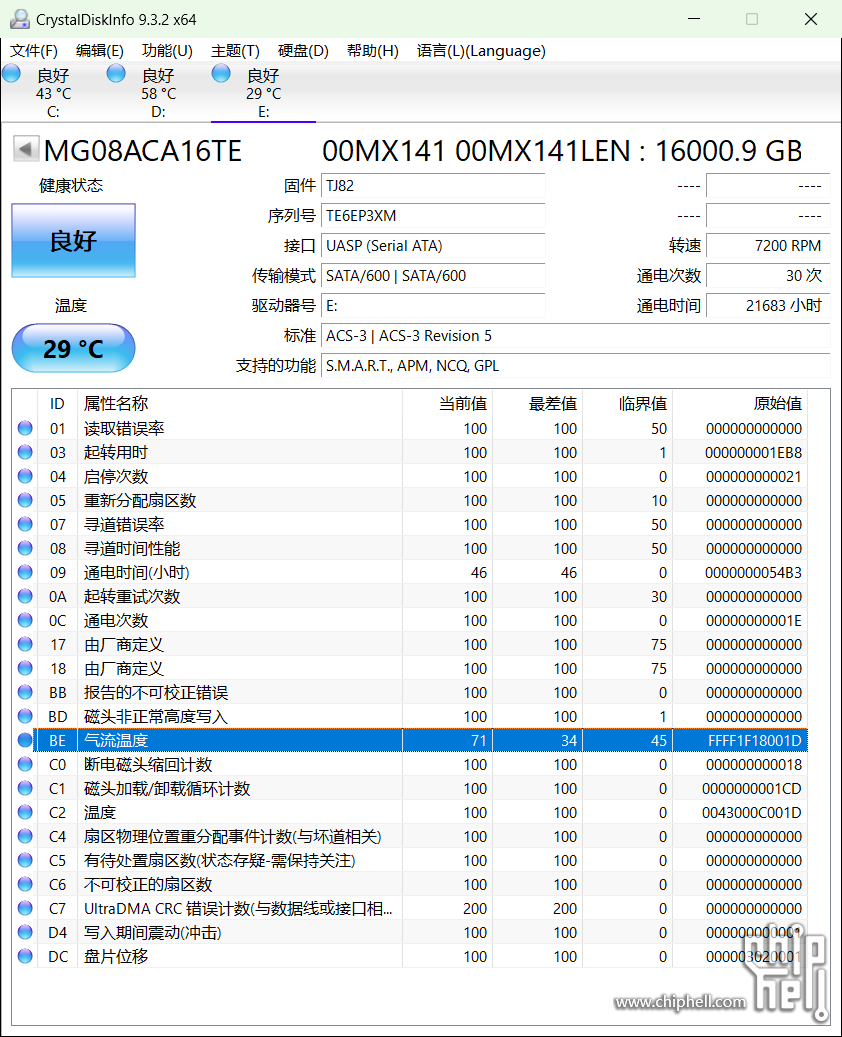This screenshot has width=842, height=1037.
Task: Click status orb for 01 读取错误率 row
Action: click(x=25, y=428)
